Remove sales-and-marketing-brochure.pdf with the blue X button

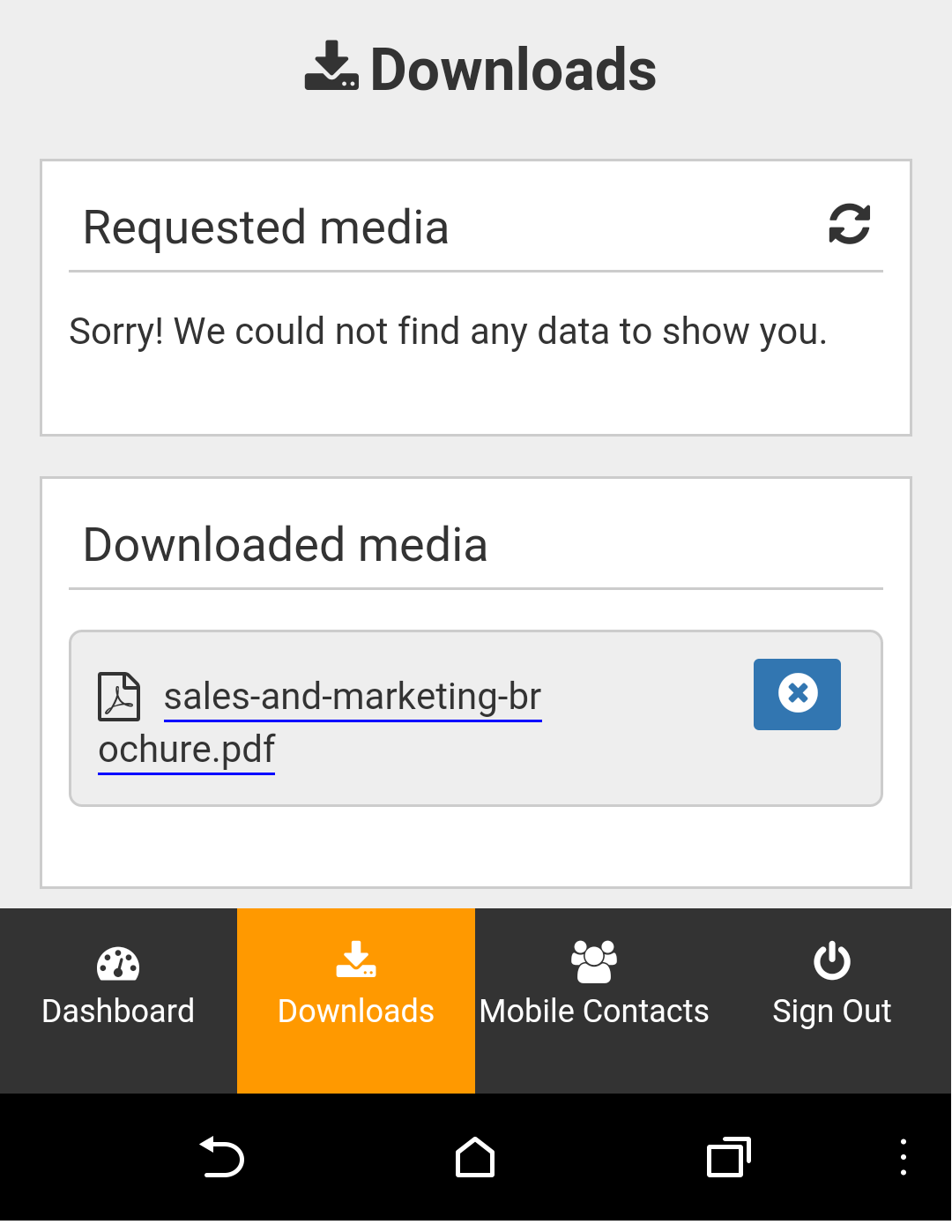point(797,694)
